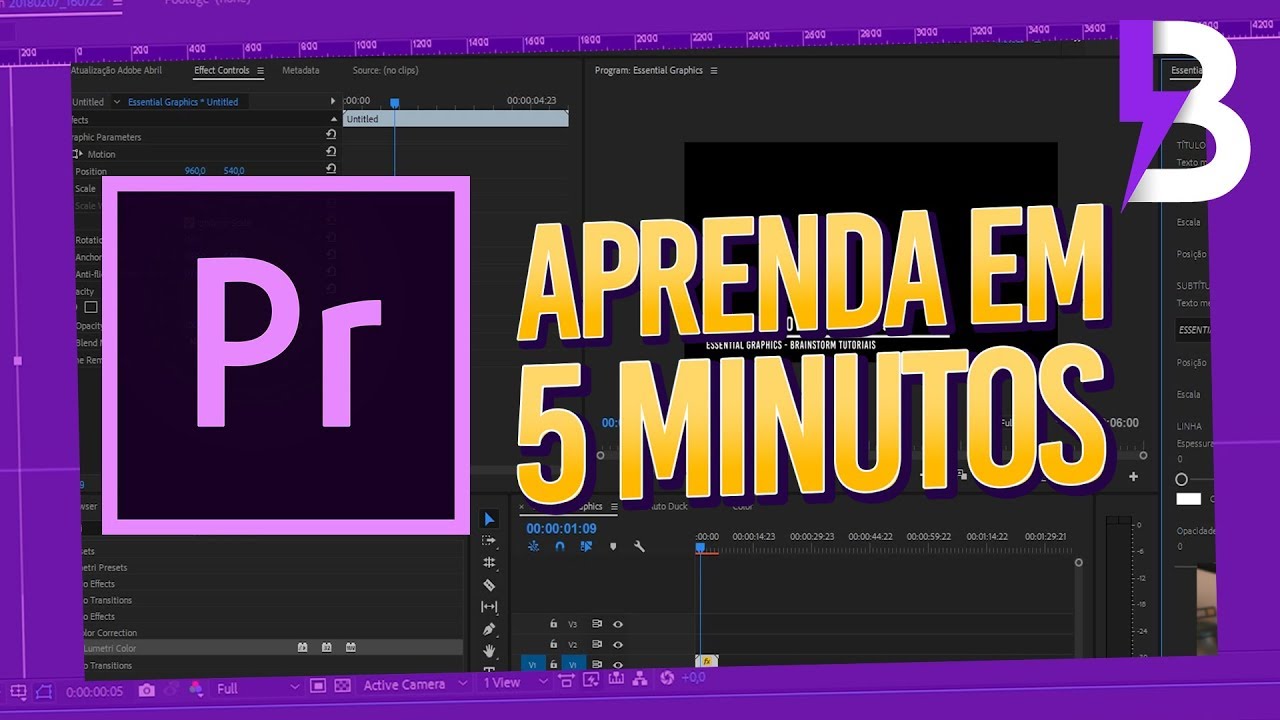This screenshot has height=720, width=1280.
Task: Switch to the Metadata tab
Action: coord(301,71)
